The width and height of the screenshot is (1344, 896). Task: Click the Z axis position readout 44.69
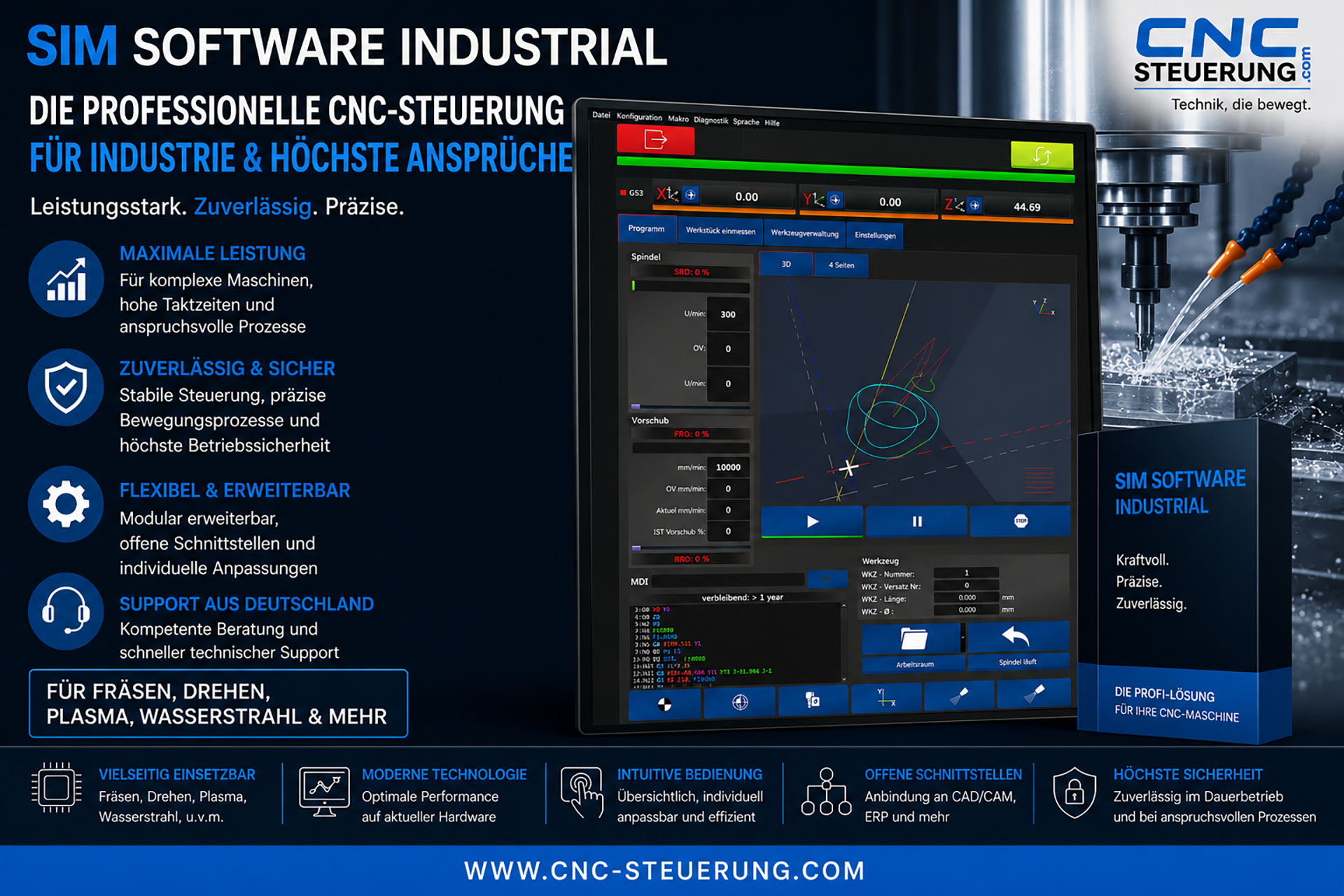point(1026,206)
